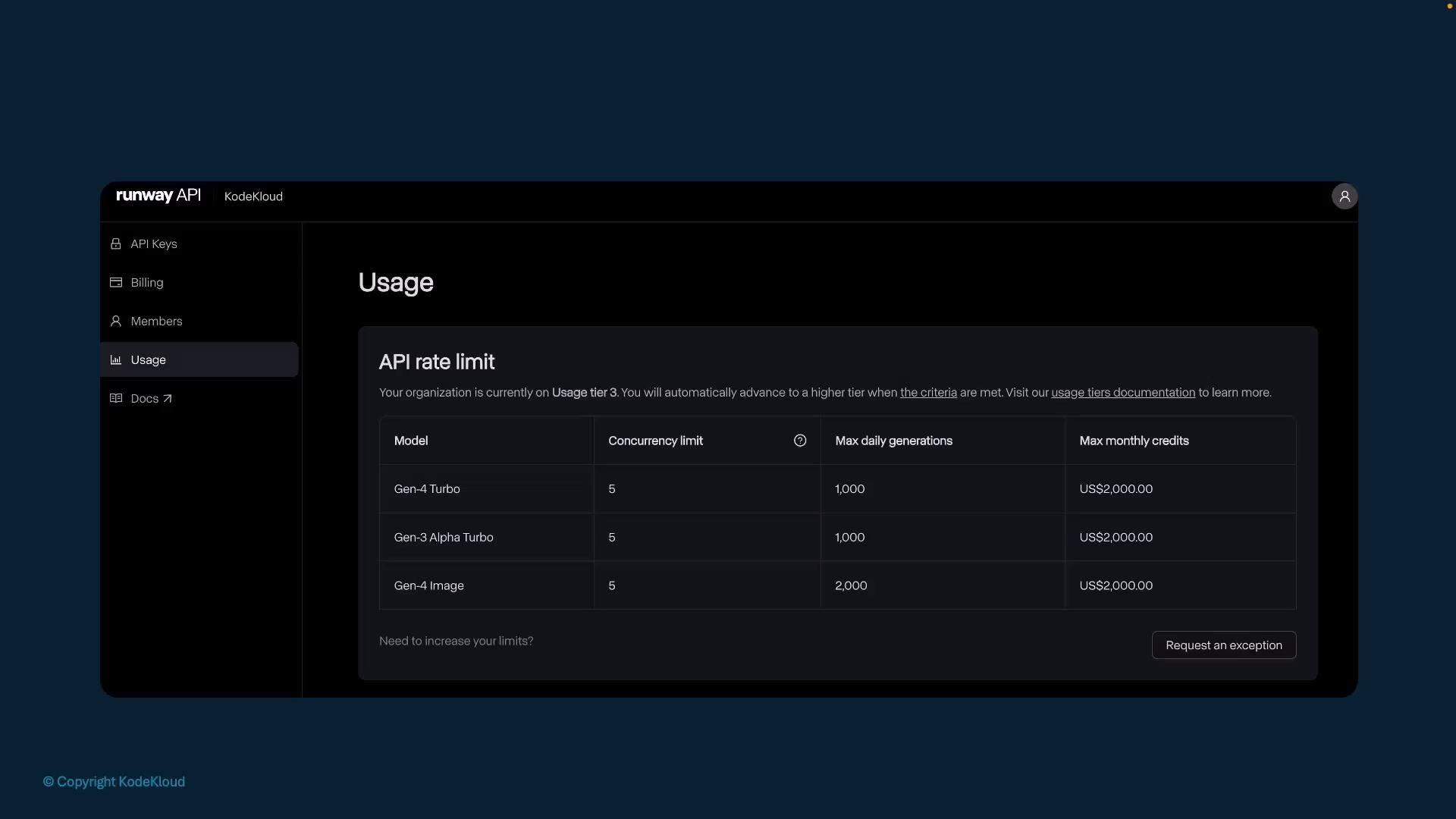Open the Concurrency limit help icon
1456x819 pixels.
pos(800,441)
